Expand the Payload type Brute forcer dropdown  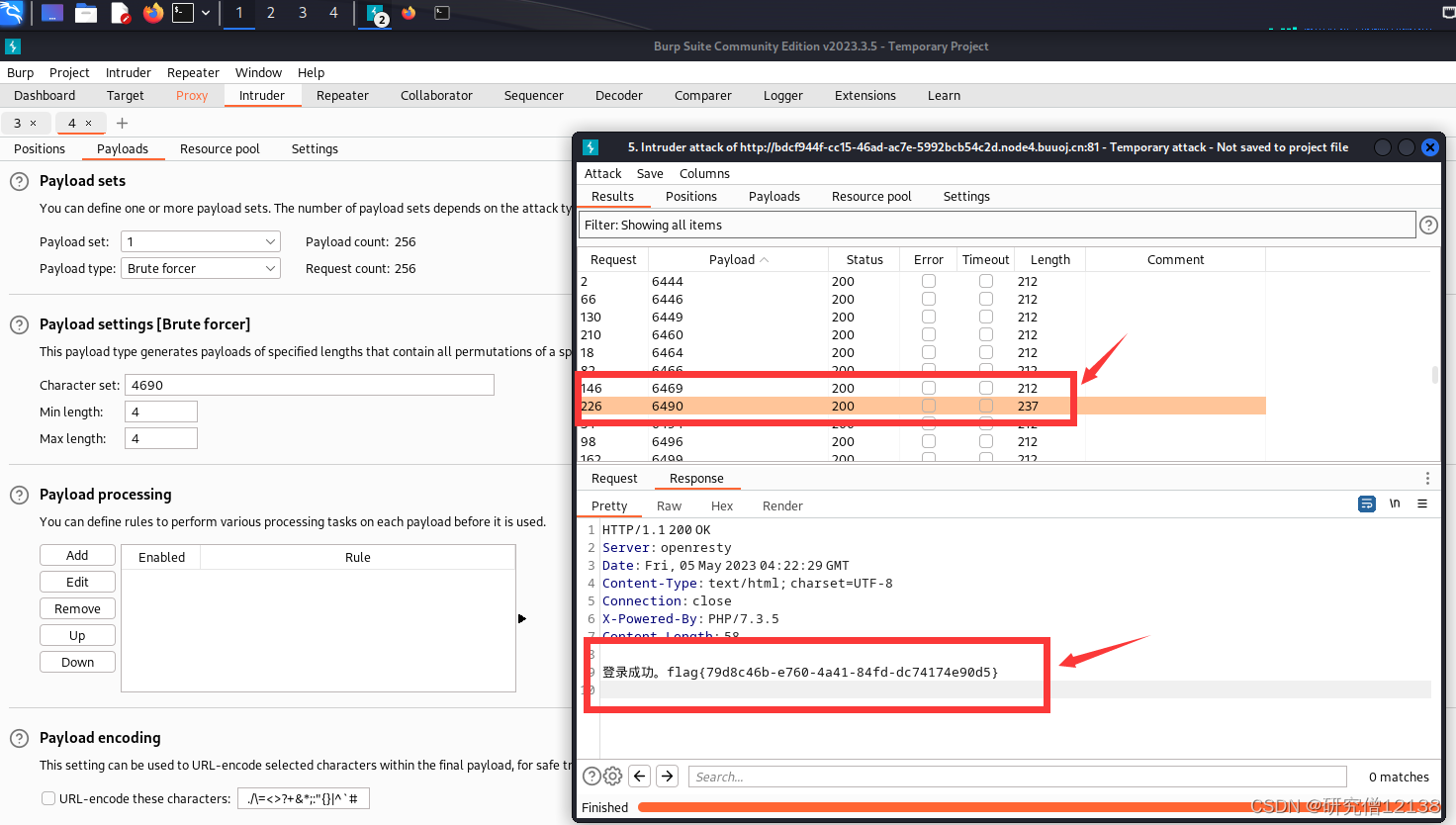point(201,268)
